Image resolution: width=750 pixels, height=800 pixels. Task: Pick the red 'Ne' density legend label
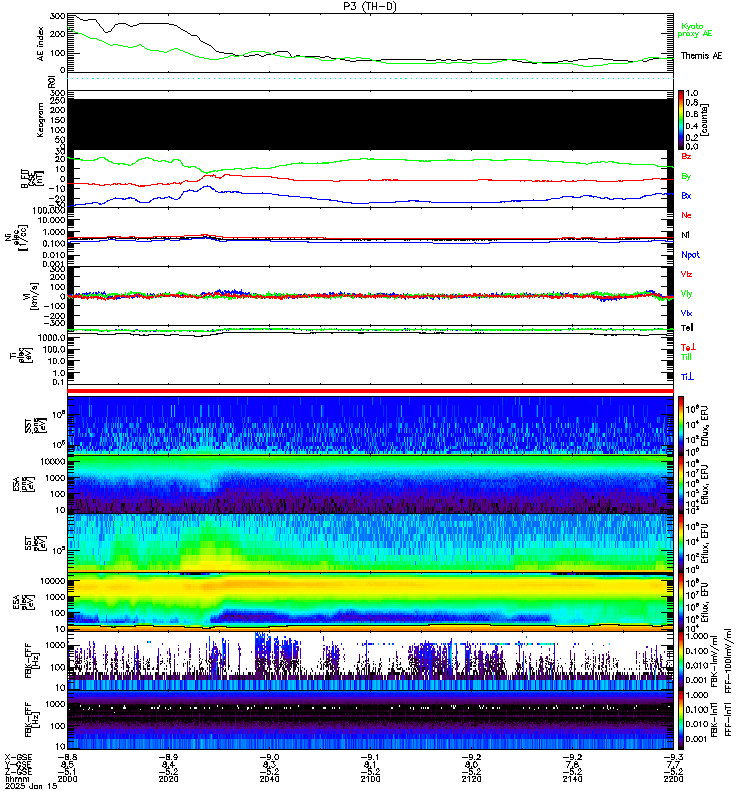[x=686, y=215]
